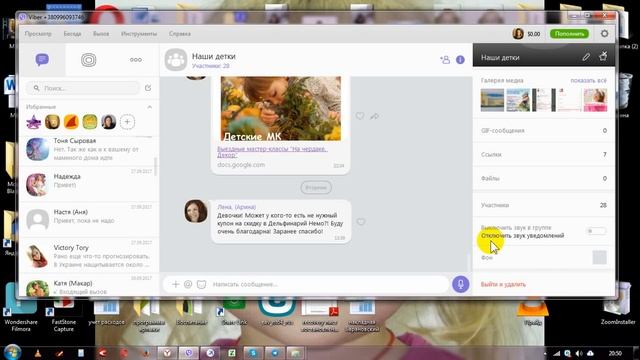The image size is (640, 360).
Task: Forward the Детские МК link message
Action: coord(374,116)
